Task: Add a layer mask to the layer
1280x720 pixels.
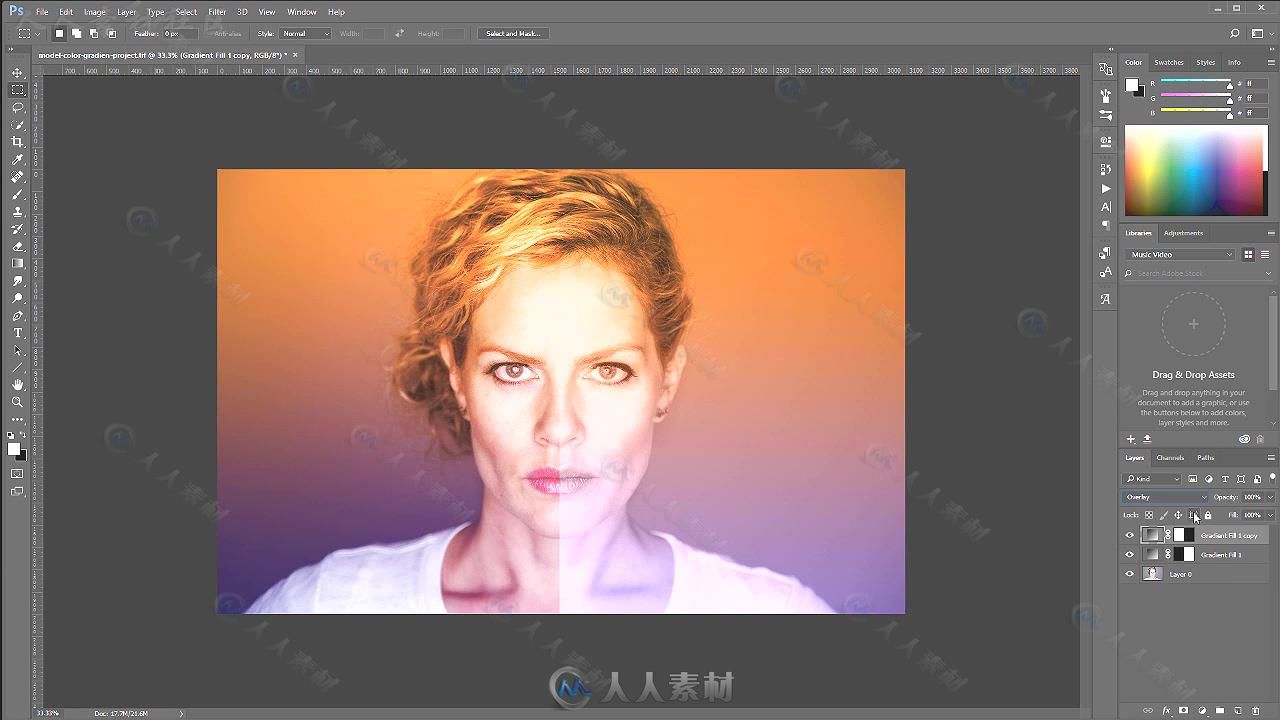Action: point(1184,711)
